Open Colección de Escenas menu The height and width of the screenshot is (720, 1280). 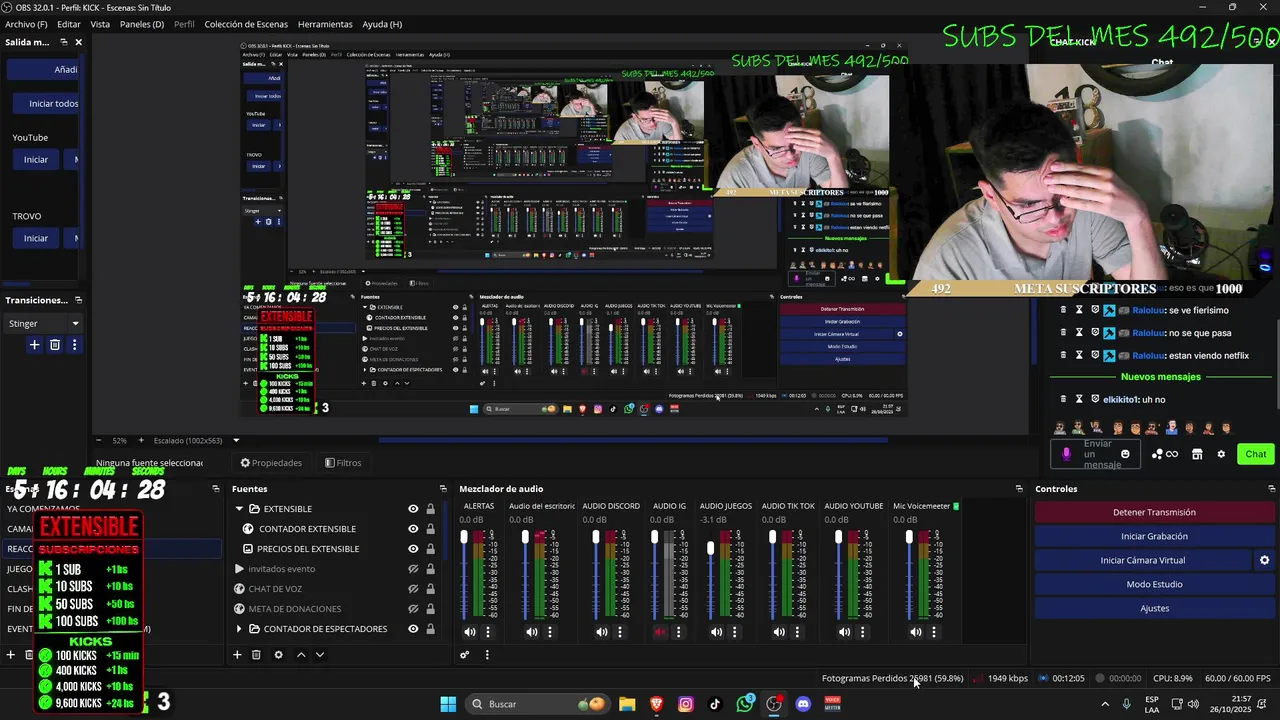click(246, 24)
